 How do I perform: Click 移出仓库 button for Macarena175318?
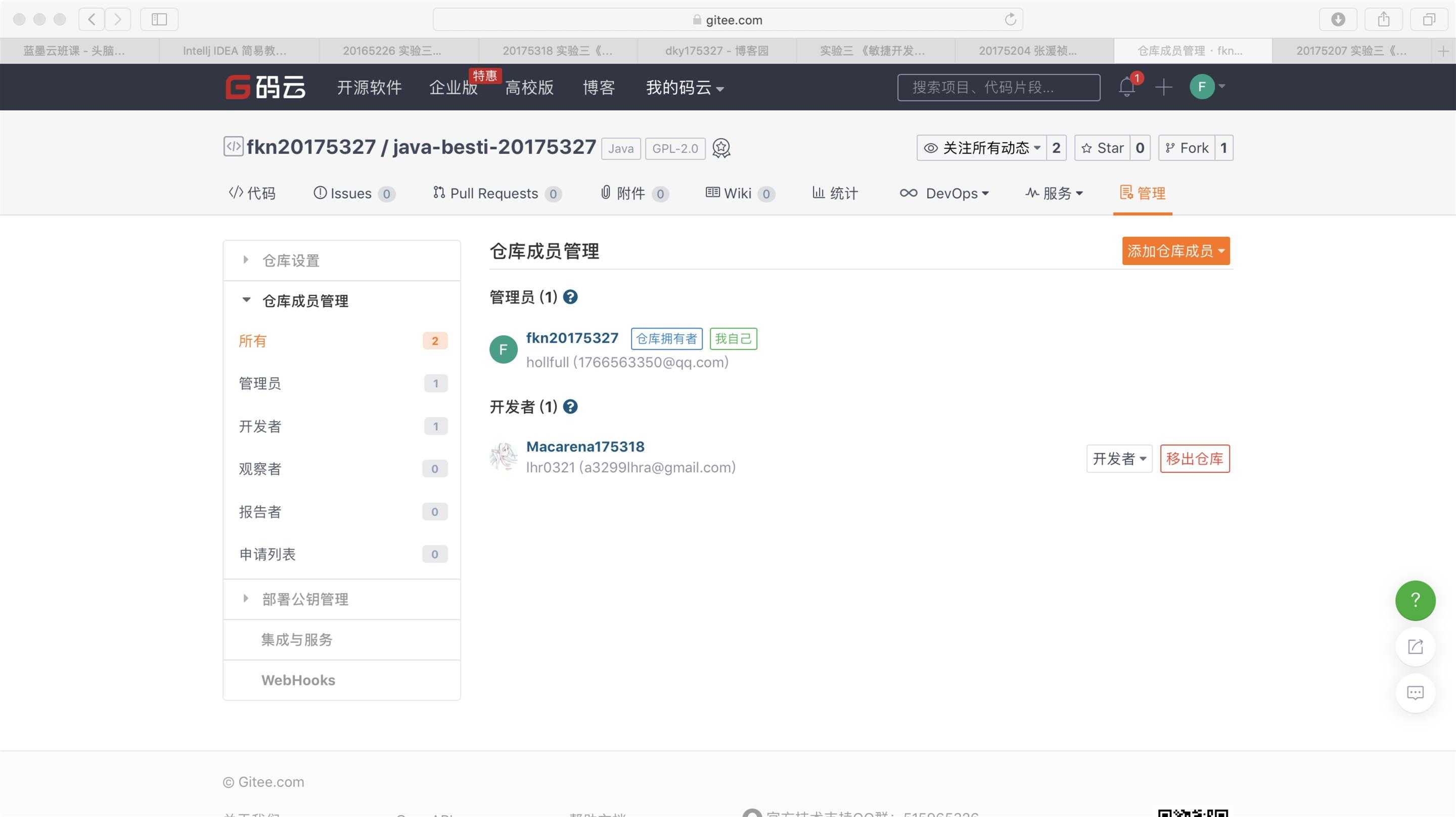[1195, 459]
